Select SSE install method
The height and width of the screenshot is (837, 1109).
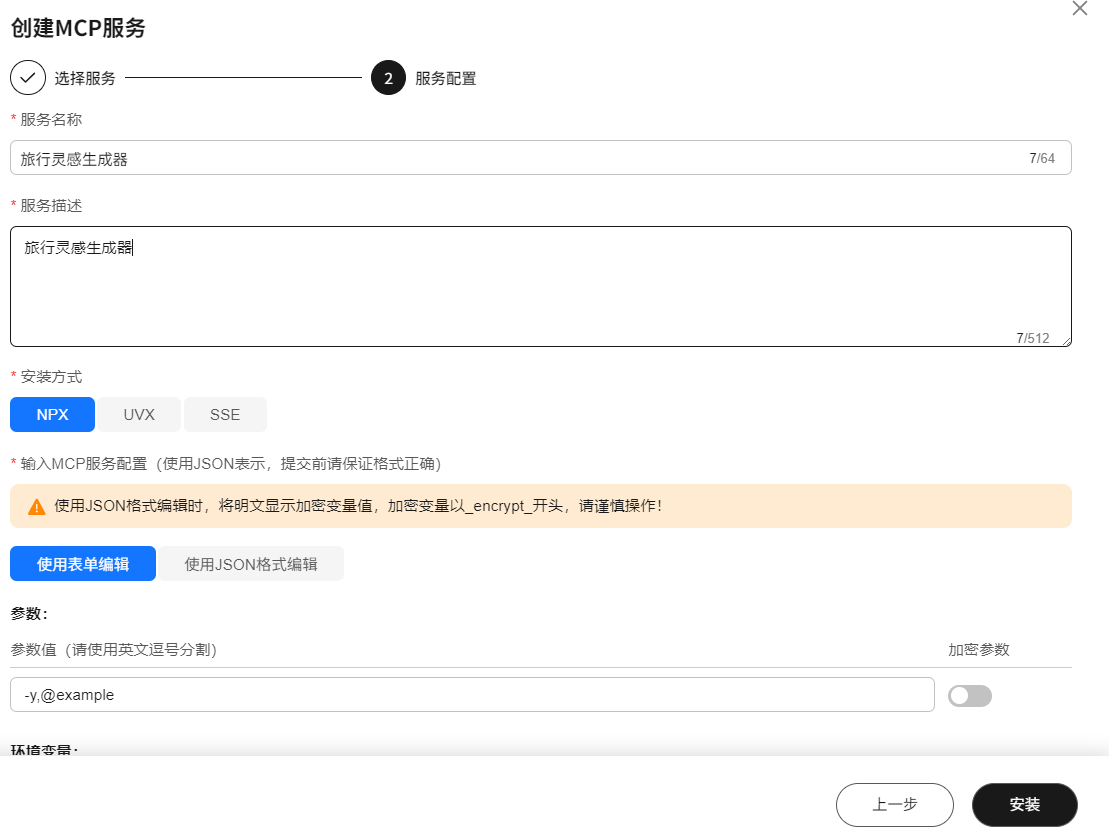coord(225,415)
